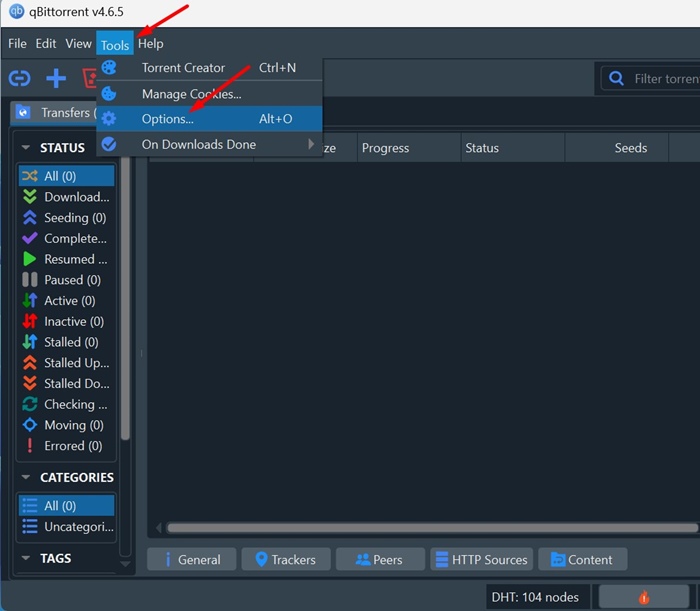Open the Help menu
The height and width of the screenshot is (611, 700).
[150, 43]
